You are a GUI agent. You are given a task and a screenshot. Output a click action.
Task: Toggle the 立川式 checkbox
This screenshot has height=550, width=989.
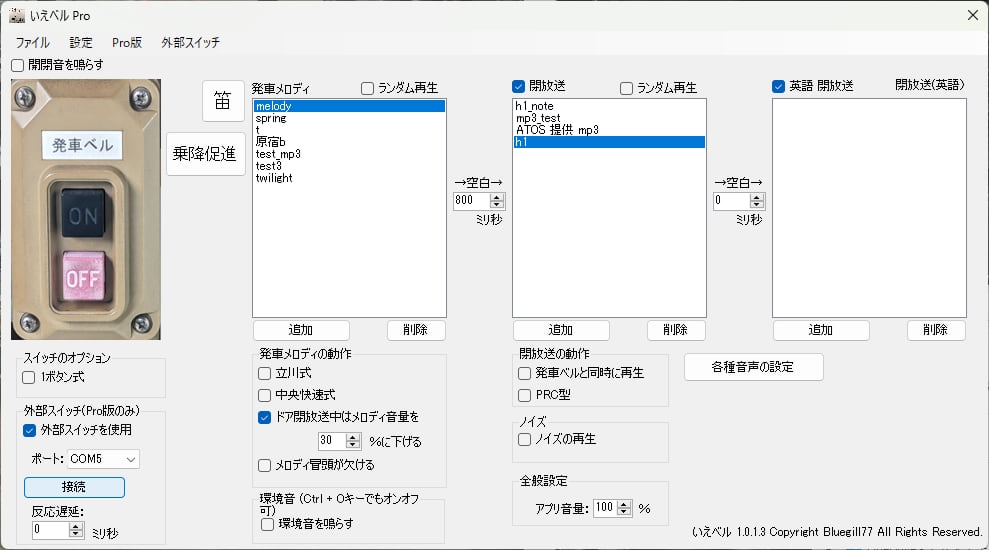[x=265, y=372]
